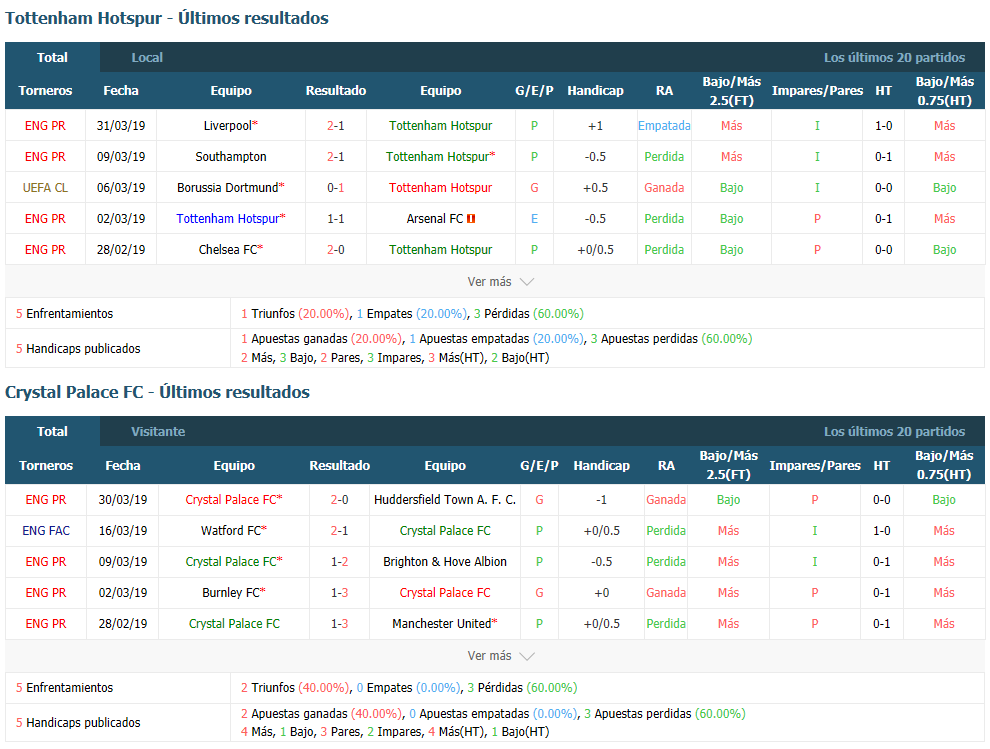Open Arsenal FC team link
The width and height of the screenshot is (990, 749).
pyautogui.click(x=434, y=219)
